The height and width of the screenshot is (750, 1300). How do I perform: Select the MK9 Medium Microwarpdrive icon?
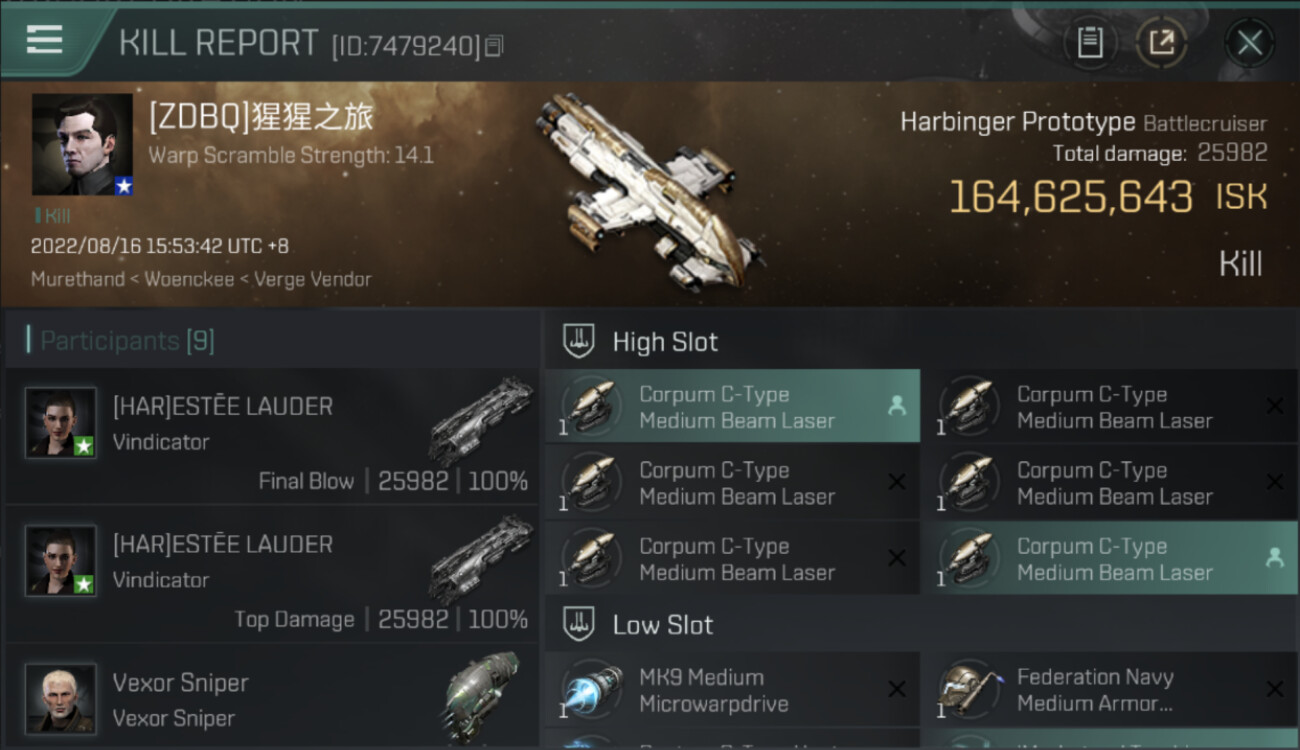point(592,690)
